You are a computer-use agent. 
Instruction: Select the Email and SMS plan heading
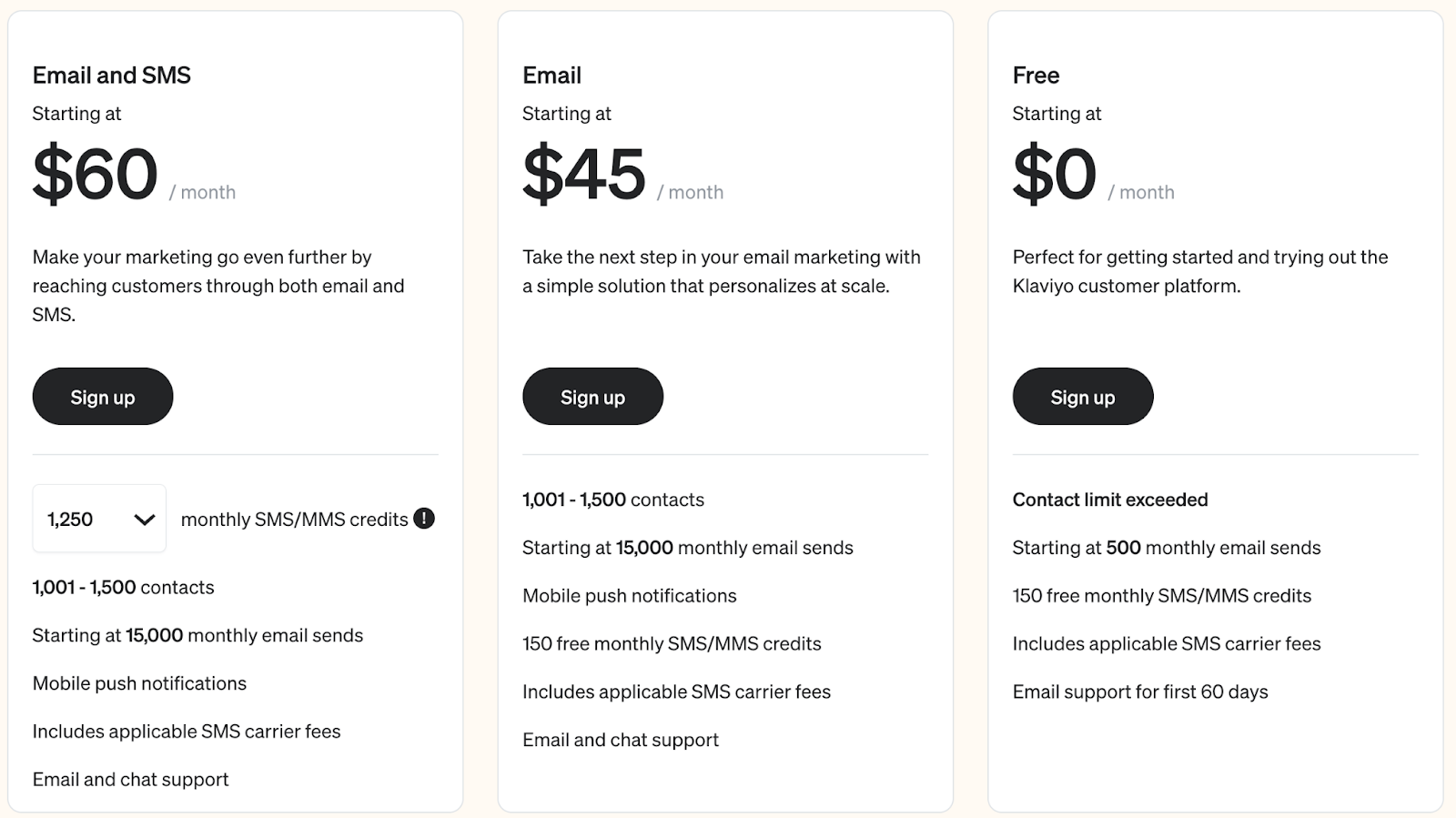pos(112,76)
